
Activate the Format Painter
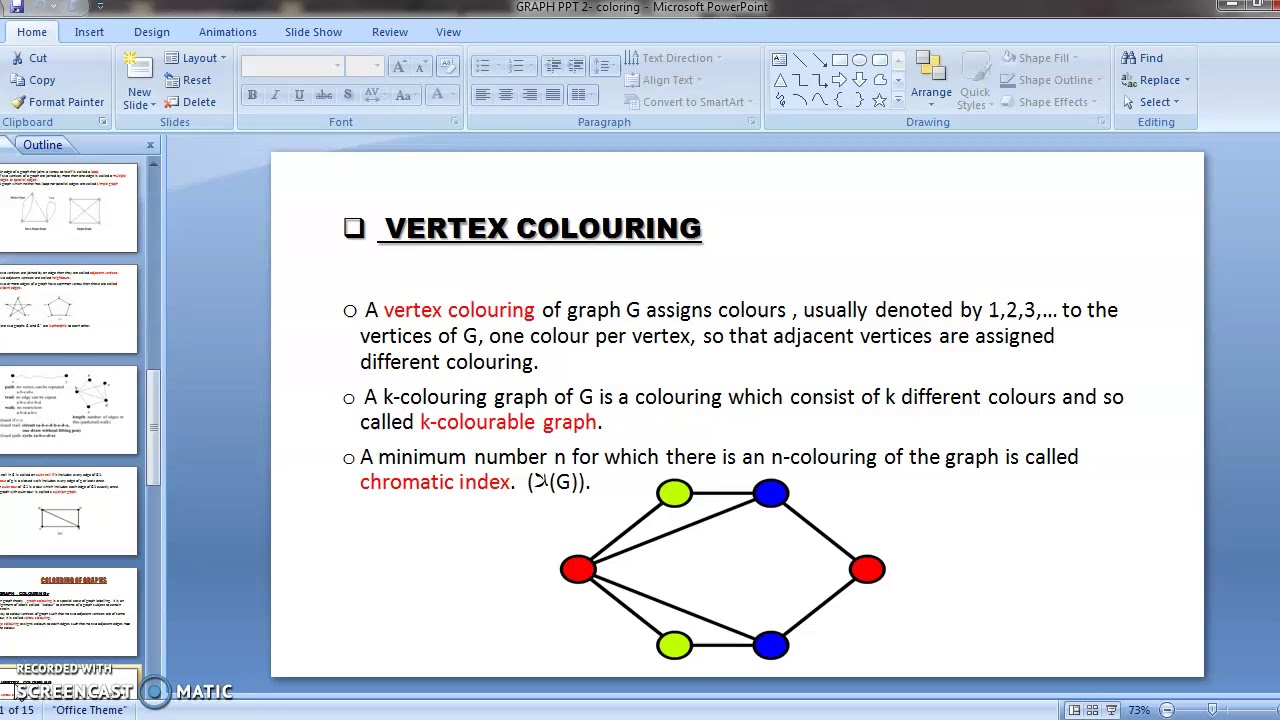click(58, 102)
